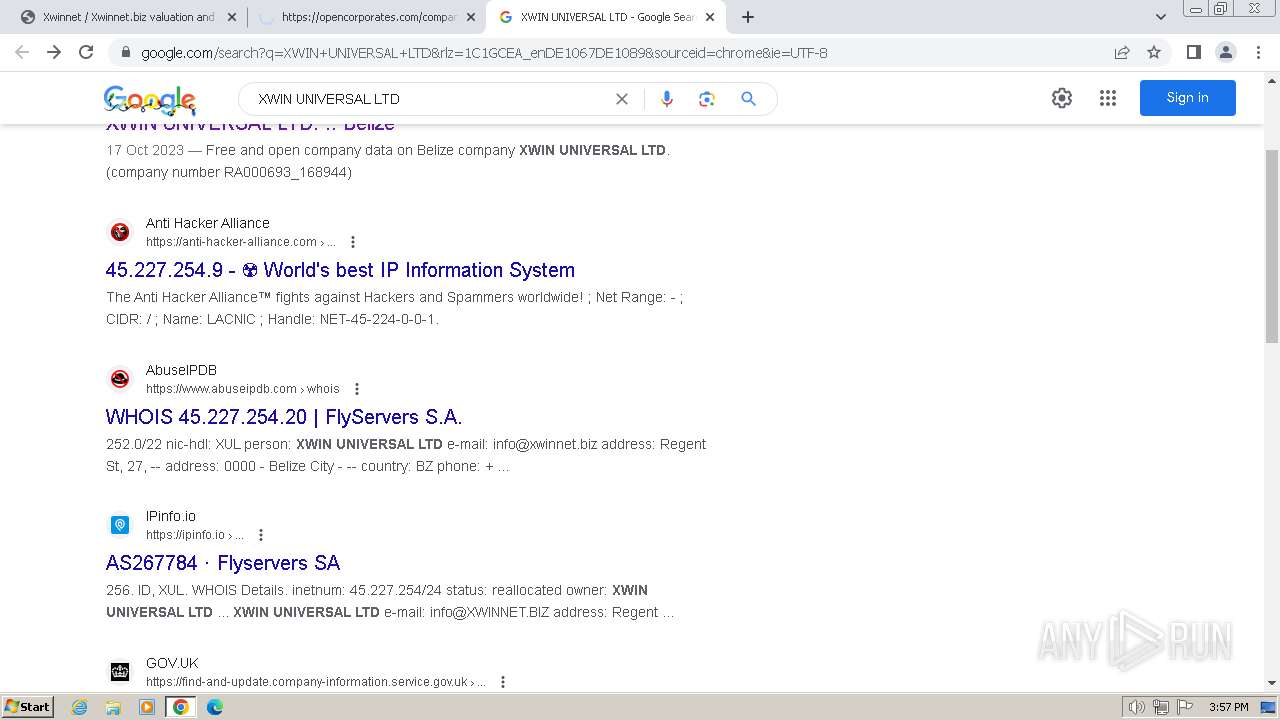Reload the Google search page

pos(86,52)
